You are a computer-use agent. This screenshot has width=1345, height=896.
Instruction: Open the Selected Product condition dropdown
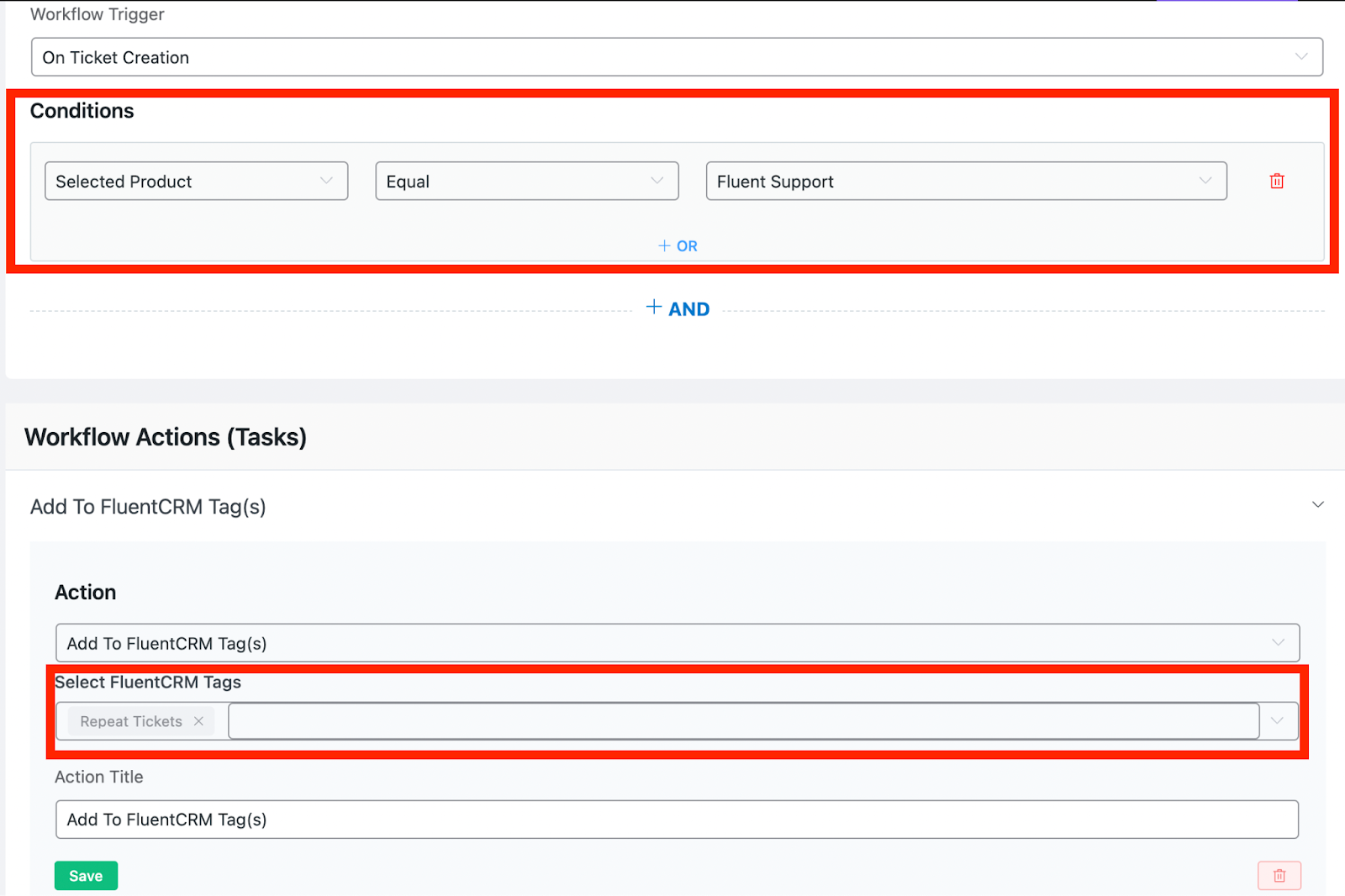click(x=196, y=182)
